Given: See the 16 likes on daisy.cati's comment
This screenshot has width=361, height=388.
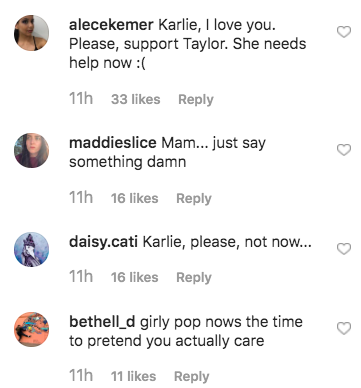Looking at the screenshot, I should (135, 277).
